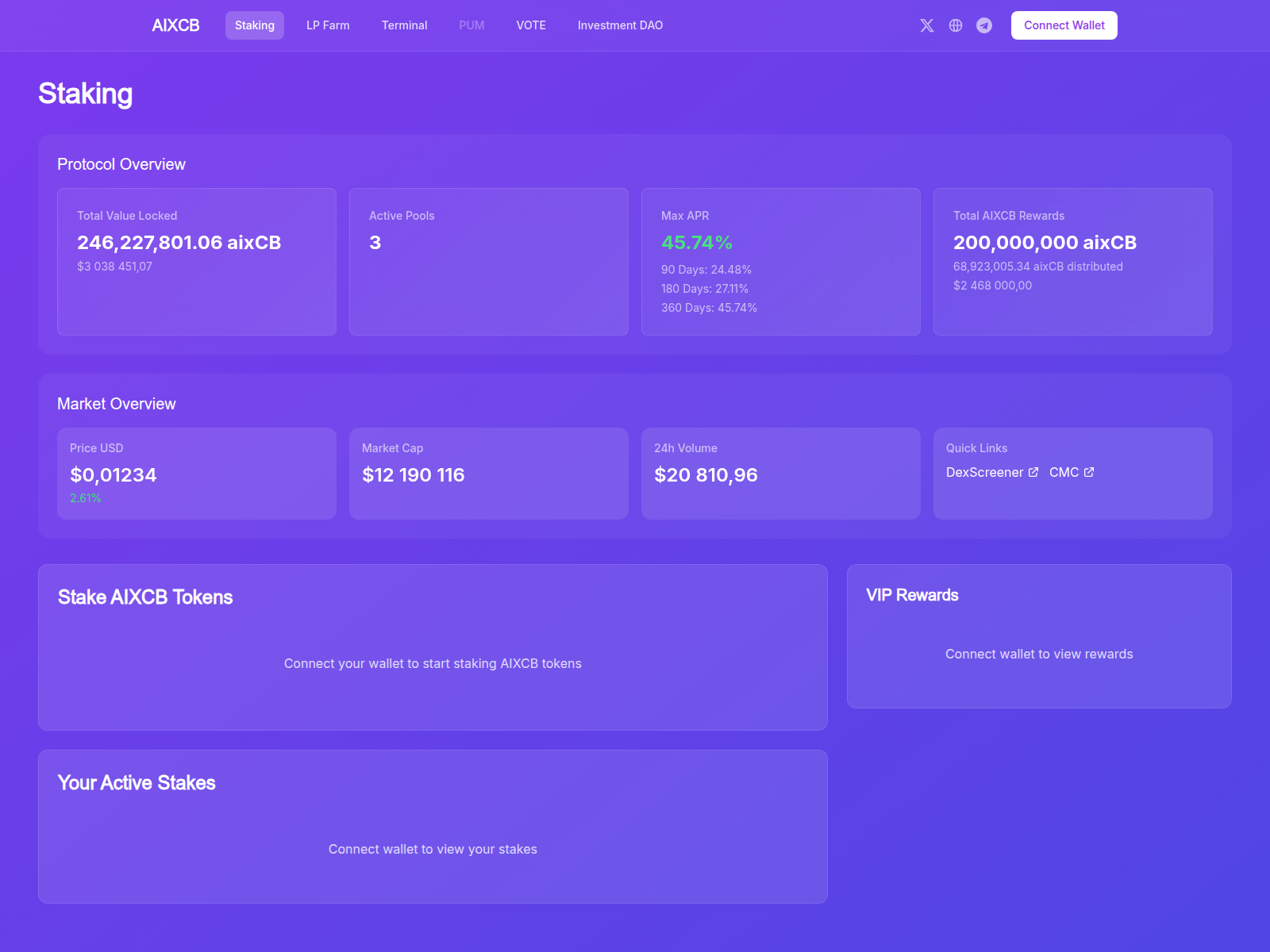This screenshot has width=1270, height=952.
Task: Click the 200,000,000 aixCB rewards value
Action: 1045,243
